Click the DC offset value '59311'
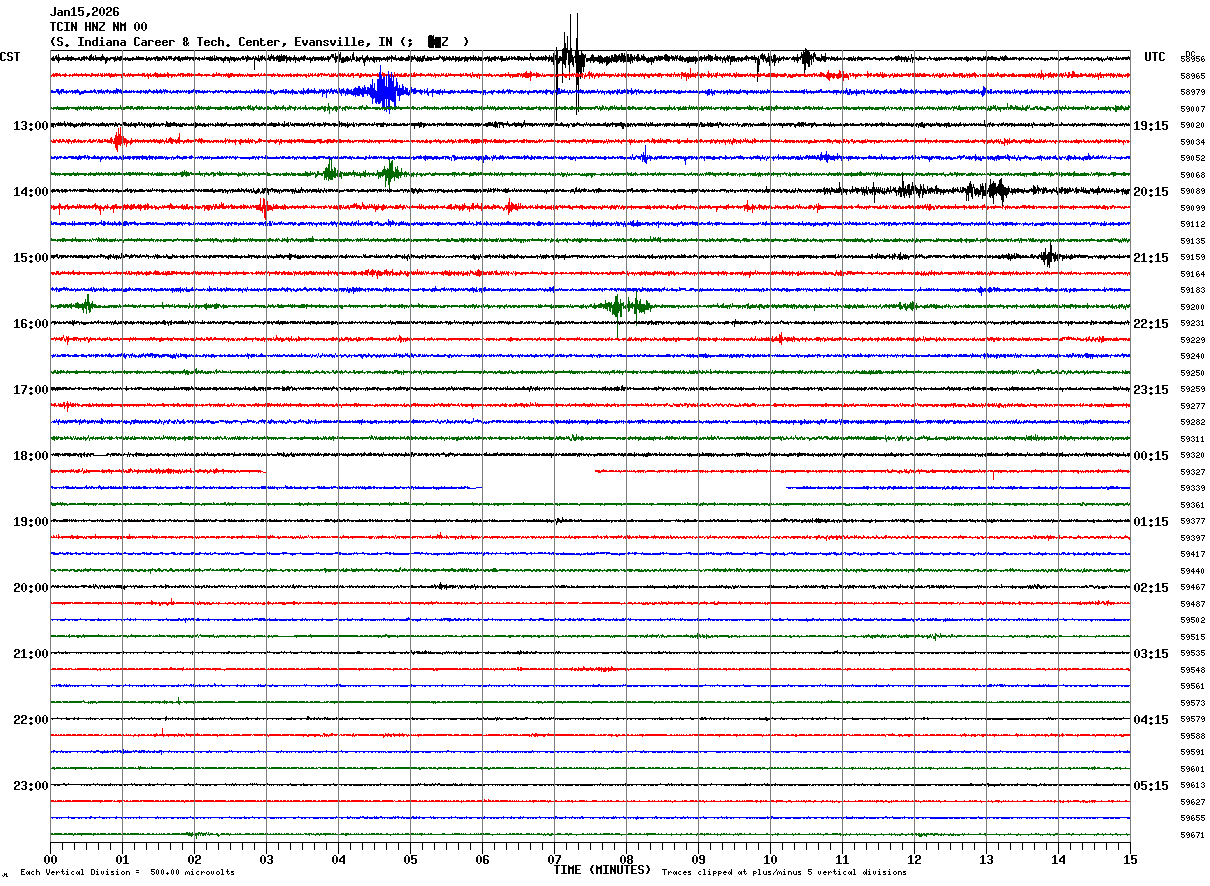 (x=1192, y=439)
